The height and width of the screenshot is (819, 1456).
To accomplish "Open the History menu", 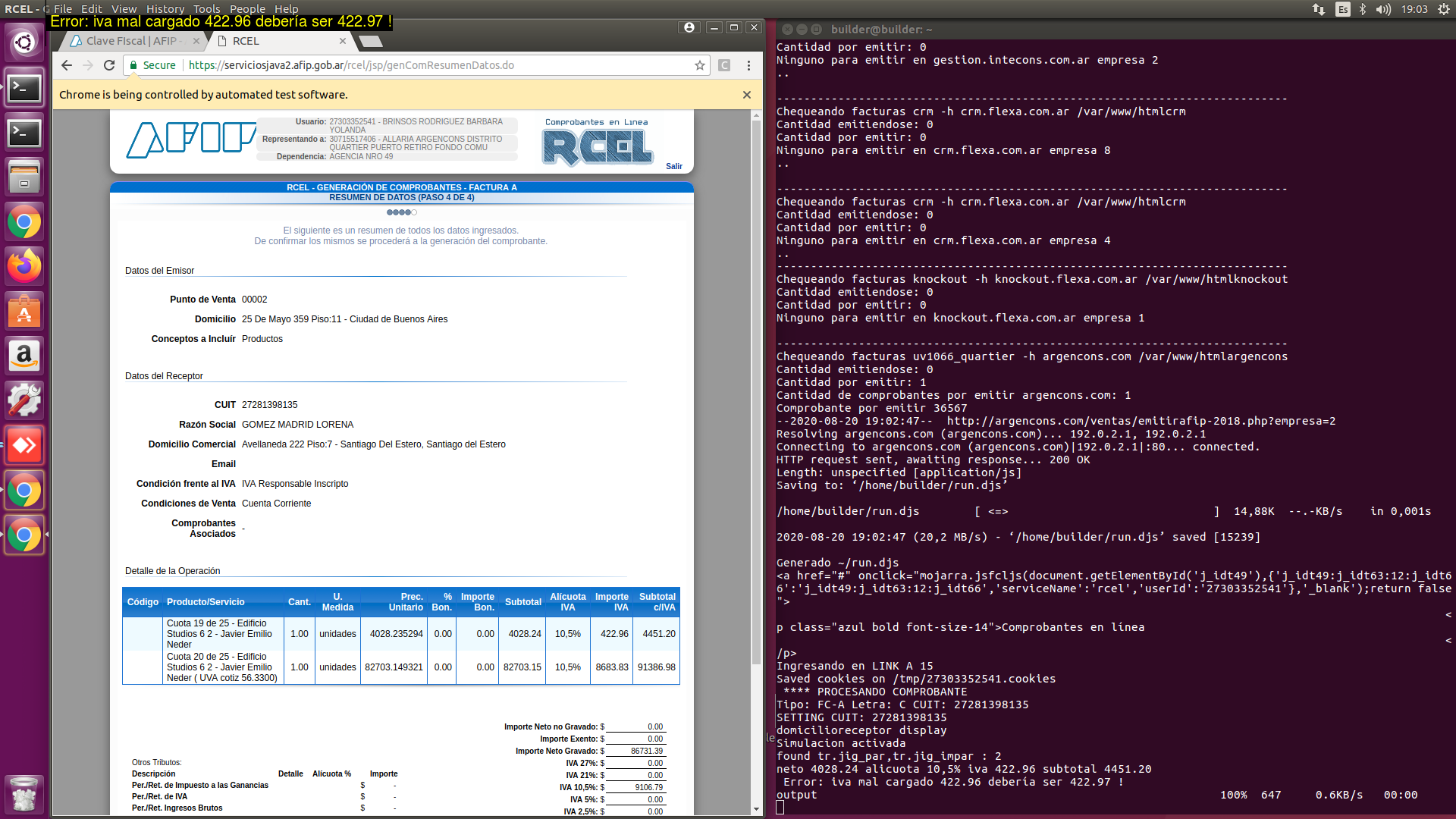I will point(165,9).
